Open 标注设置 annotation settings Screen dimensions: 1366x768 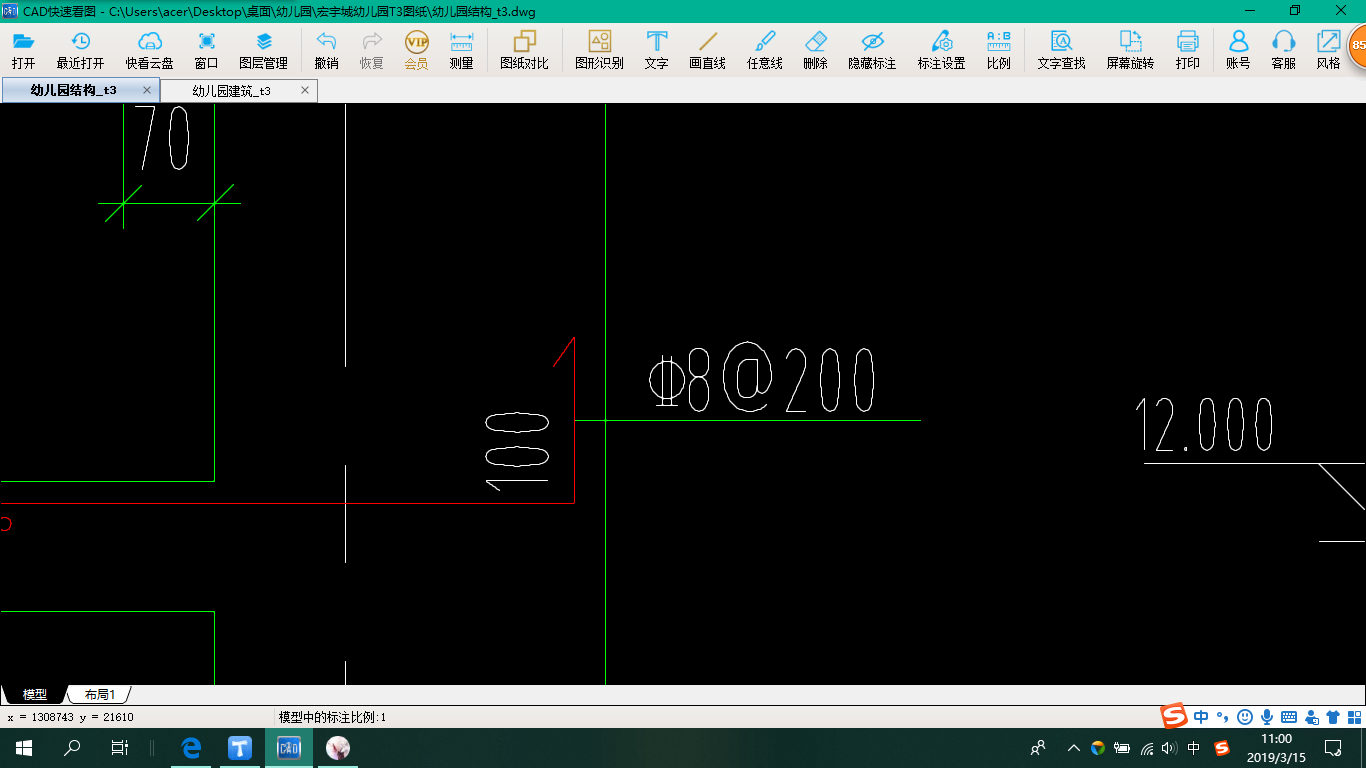[942, 50]
